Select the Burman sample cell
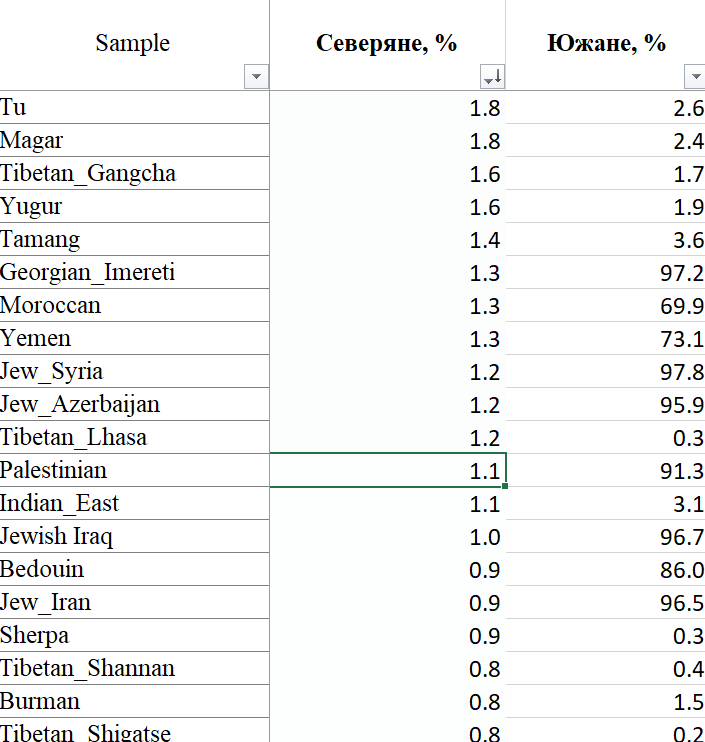This screenshot has width=705, height=742. [x=134, y=701]
